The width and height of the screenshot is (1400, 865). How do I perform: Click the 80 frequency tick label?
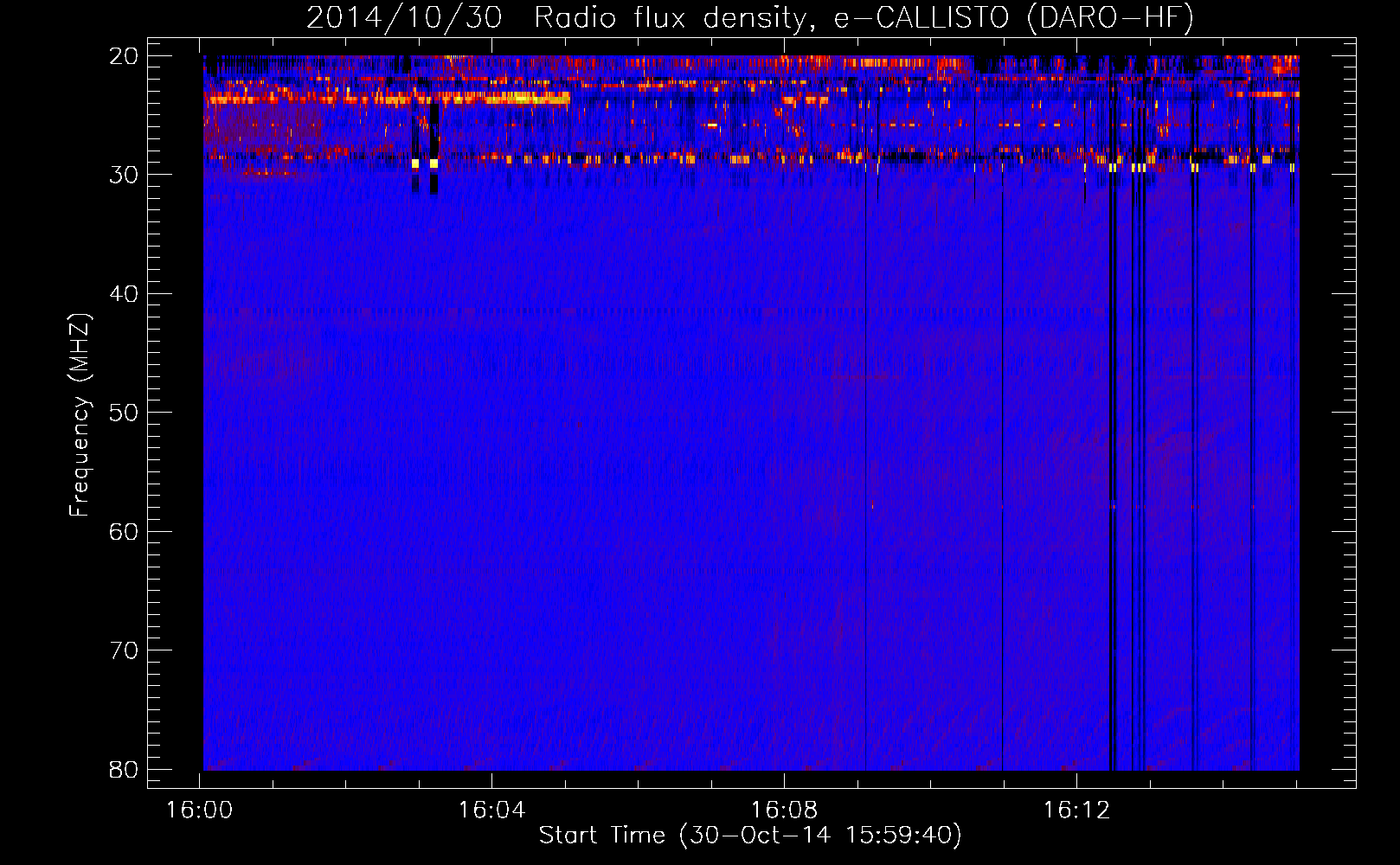[124, 769]
